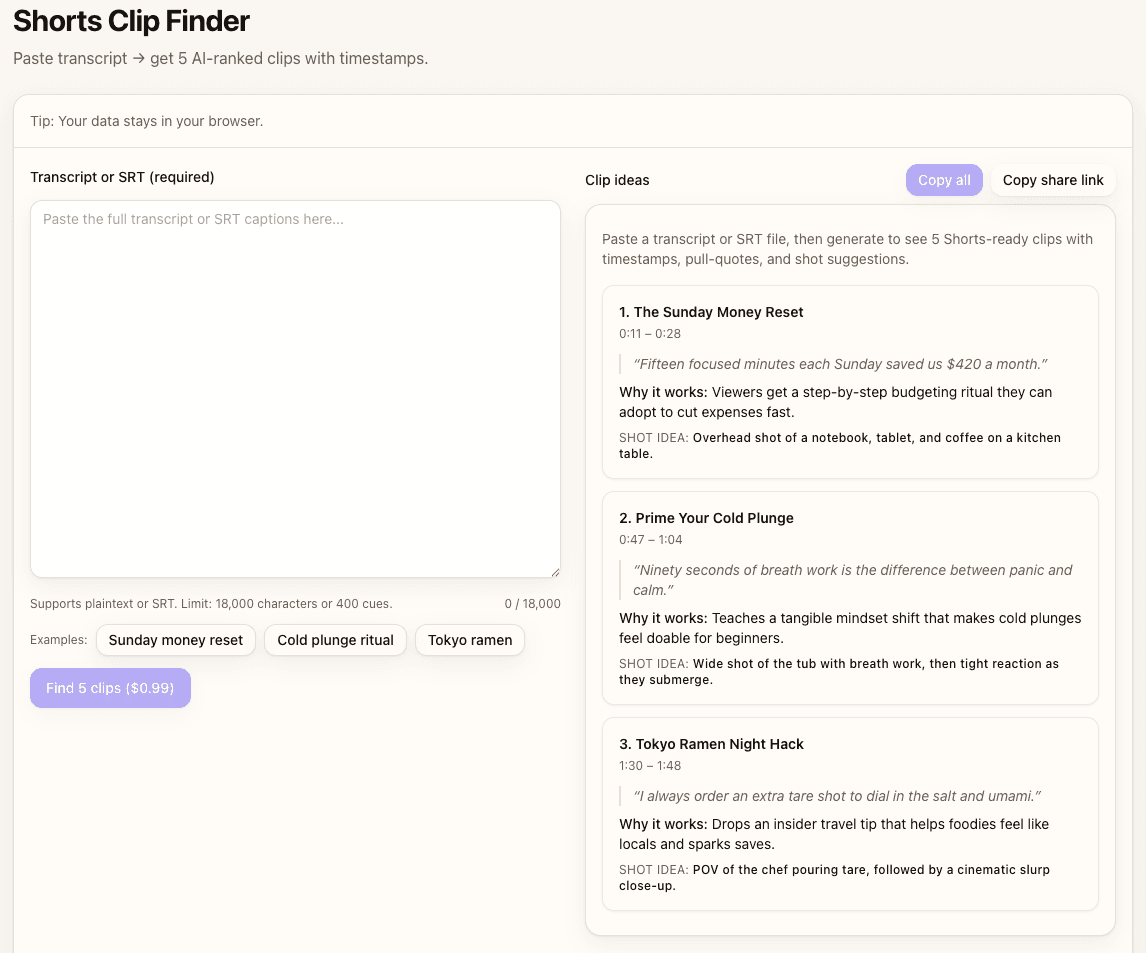
Task: Click the Copy all button
Action: pyautogui.click(x=943, y=180)
